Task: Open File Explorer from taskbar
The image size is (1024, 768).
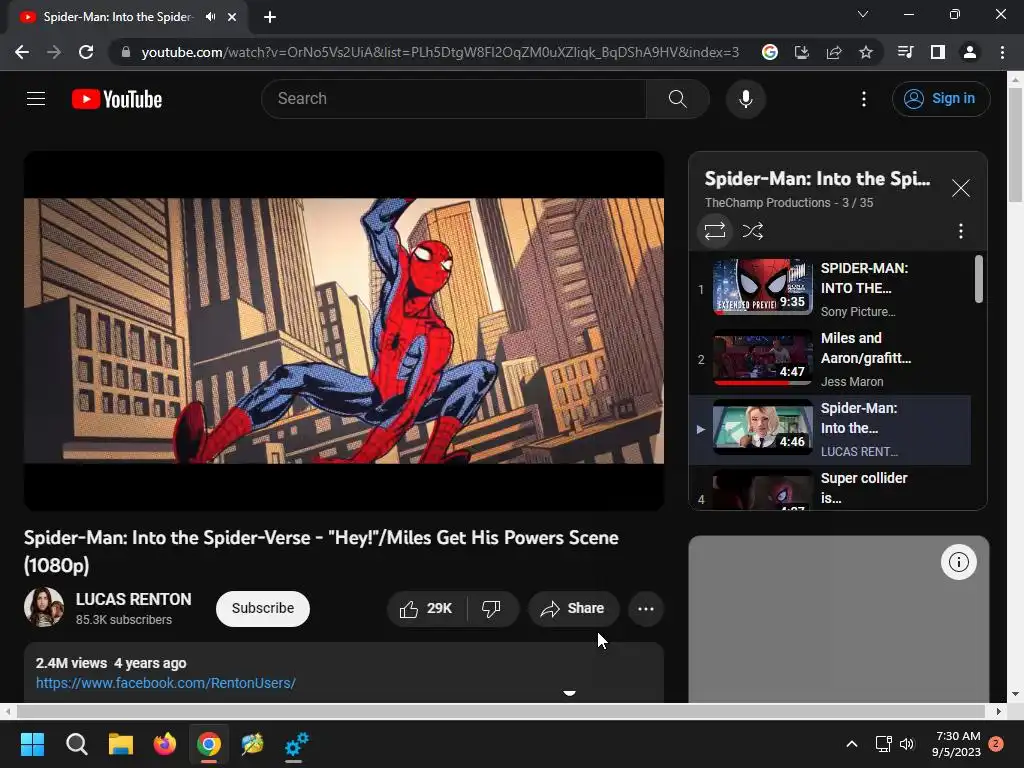Action: (121, 744)
